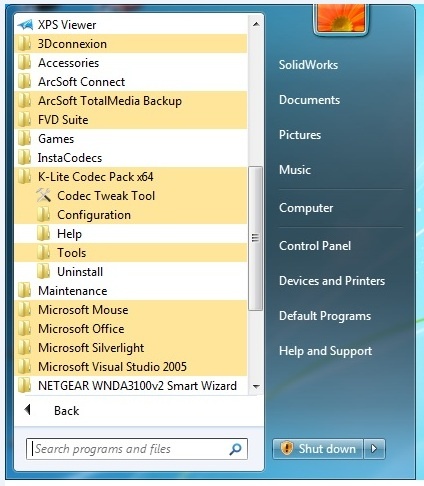
Task: Open Devices and Printers
Action: 332,281
